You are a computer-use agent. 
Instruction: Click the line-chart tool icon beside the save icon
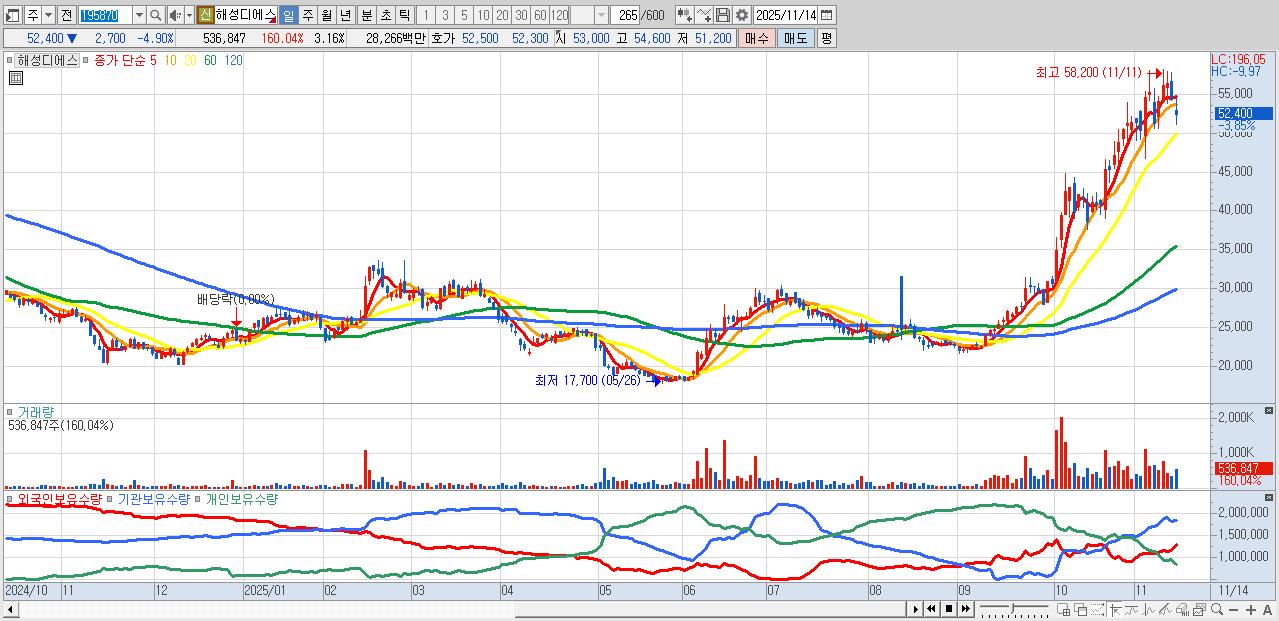click(705, 15)
